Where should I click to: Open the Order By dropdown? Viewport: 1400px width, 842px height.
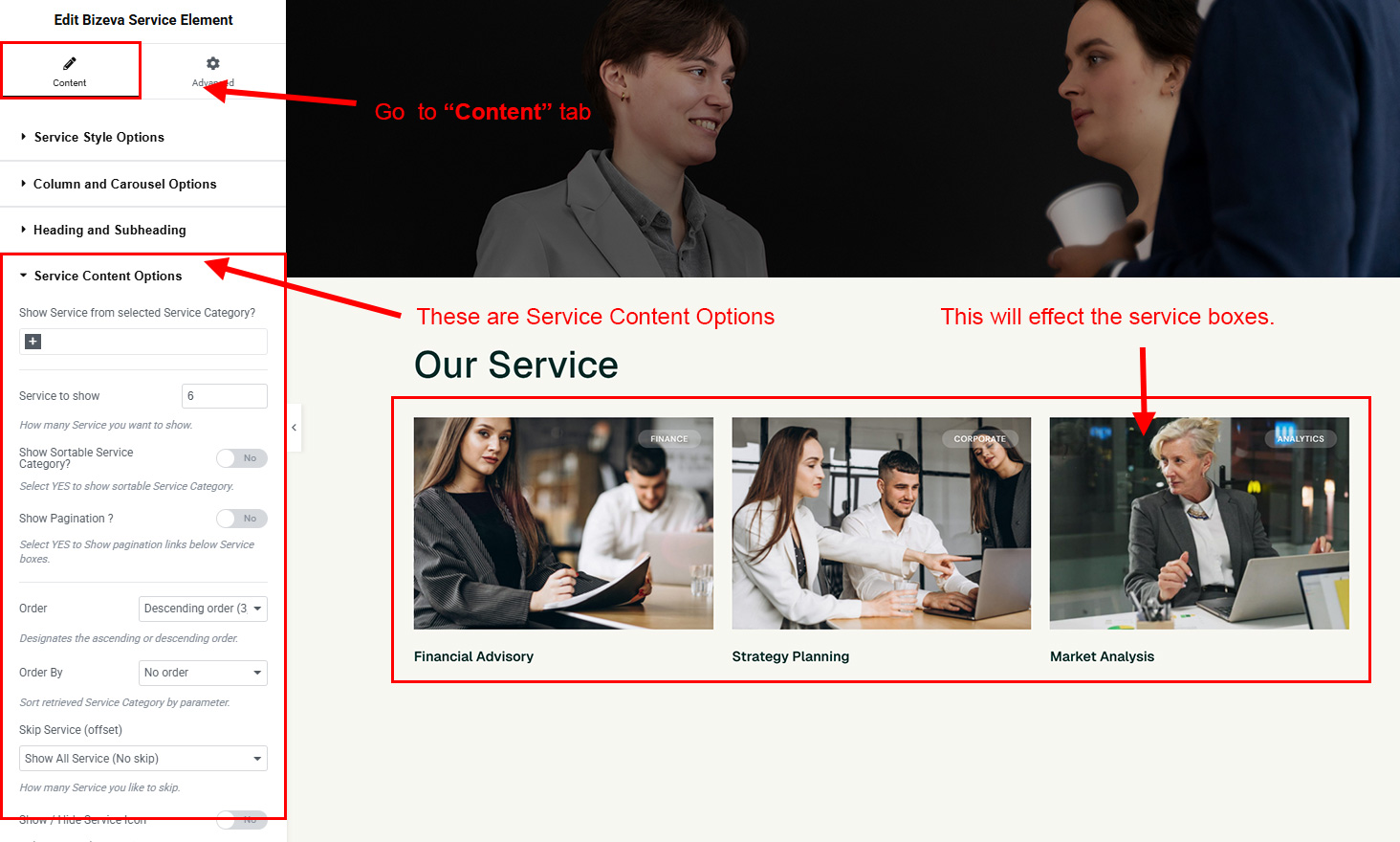pyautogui.click(x=203, y=673)
